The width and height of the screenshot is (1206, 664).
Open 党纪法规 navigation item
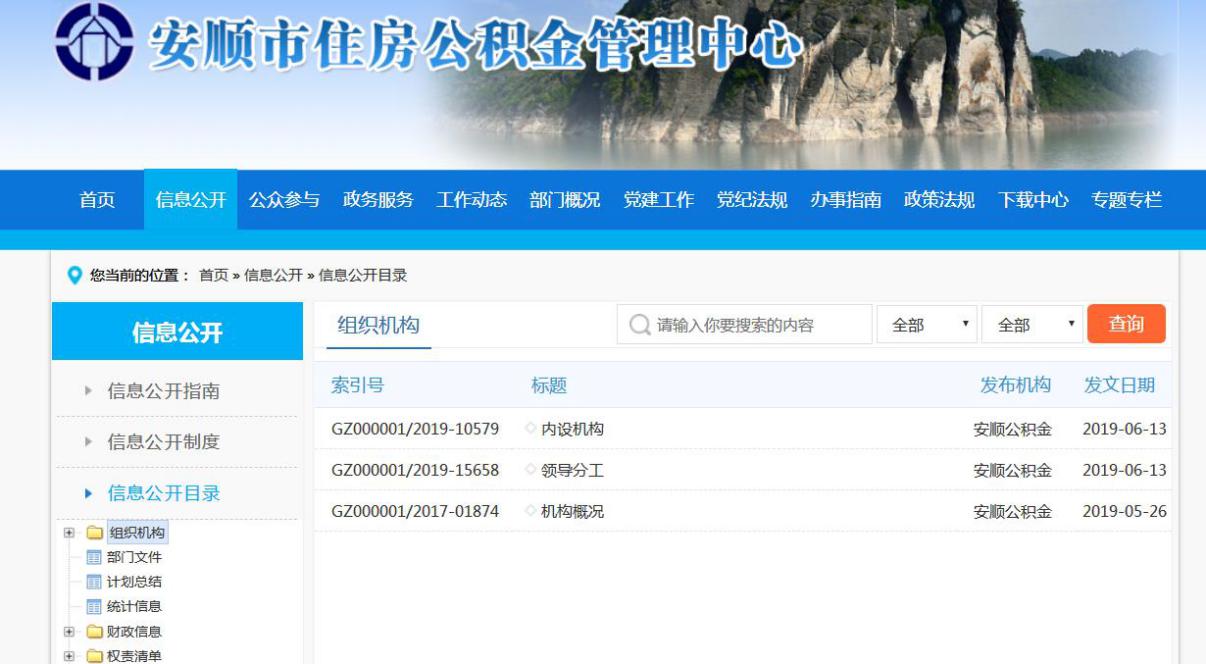752,200
